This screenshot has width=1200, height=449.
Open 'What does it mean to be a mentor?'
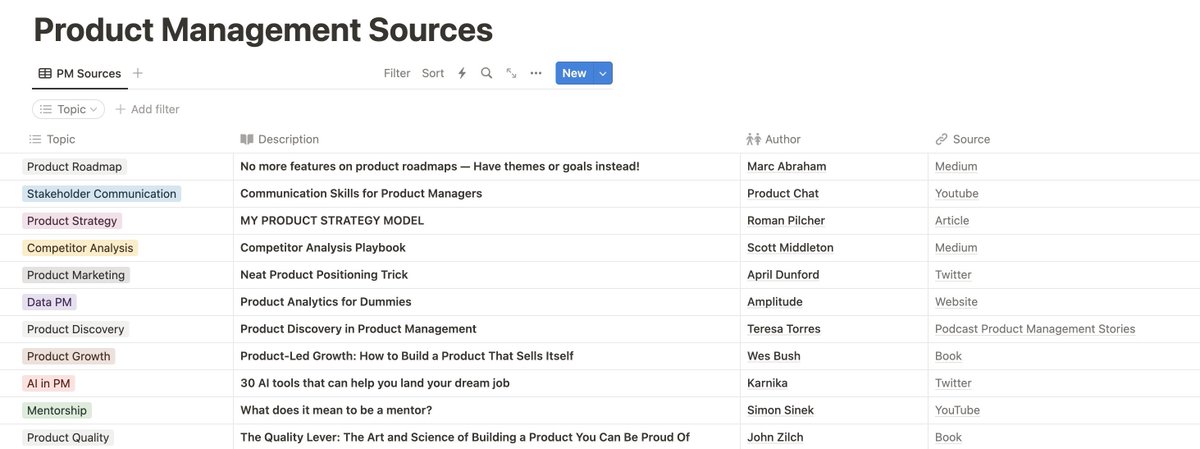click(336, 409)
